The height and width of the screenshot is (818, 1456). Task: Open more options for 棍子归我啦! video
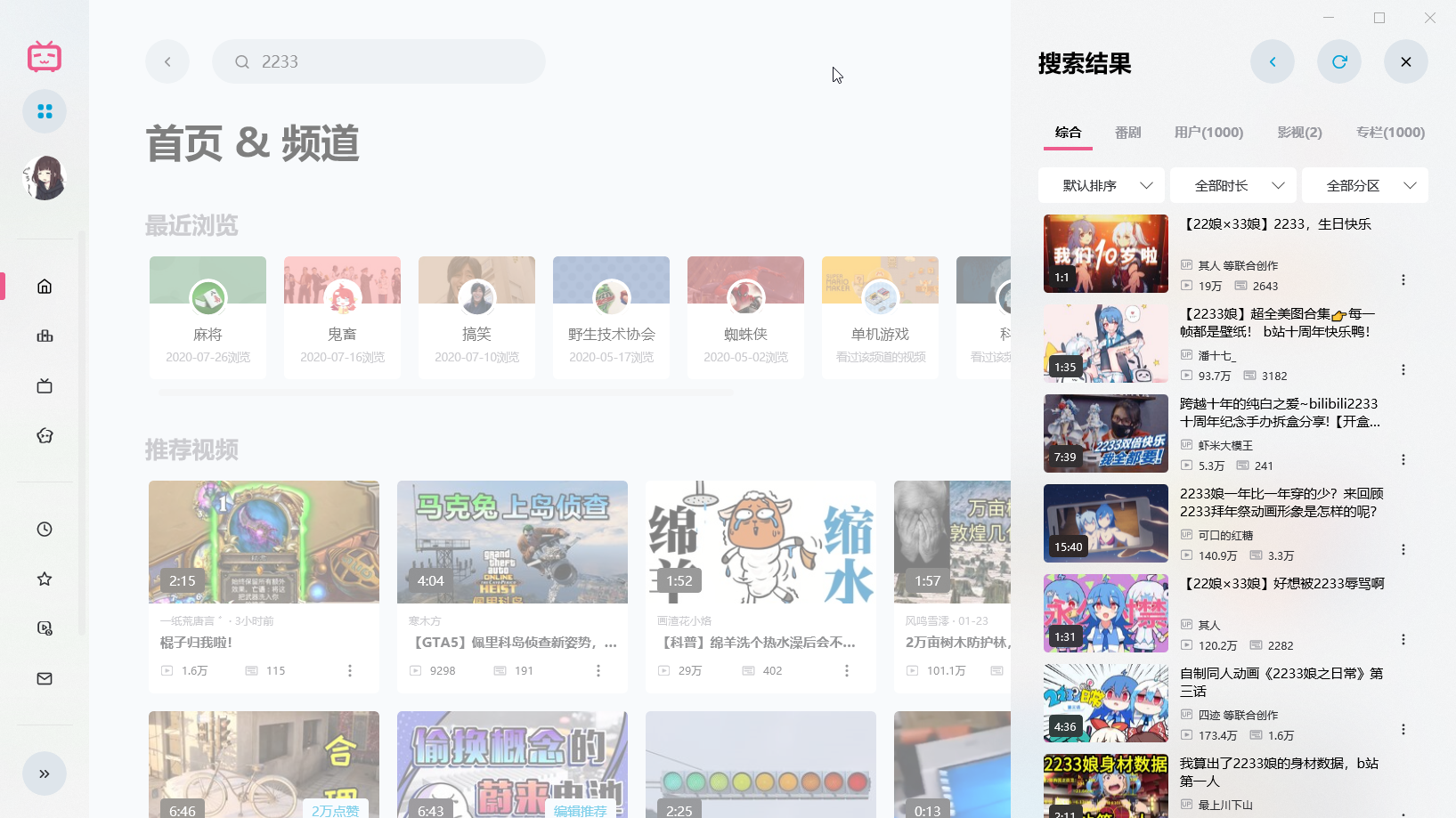coord(350,670)
